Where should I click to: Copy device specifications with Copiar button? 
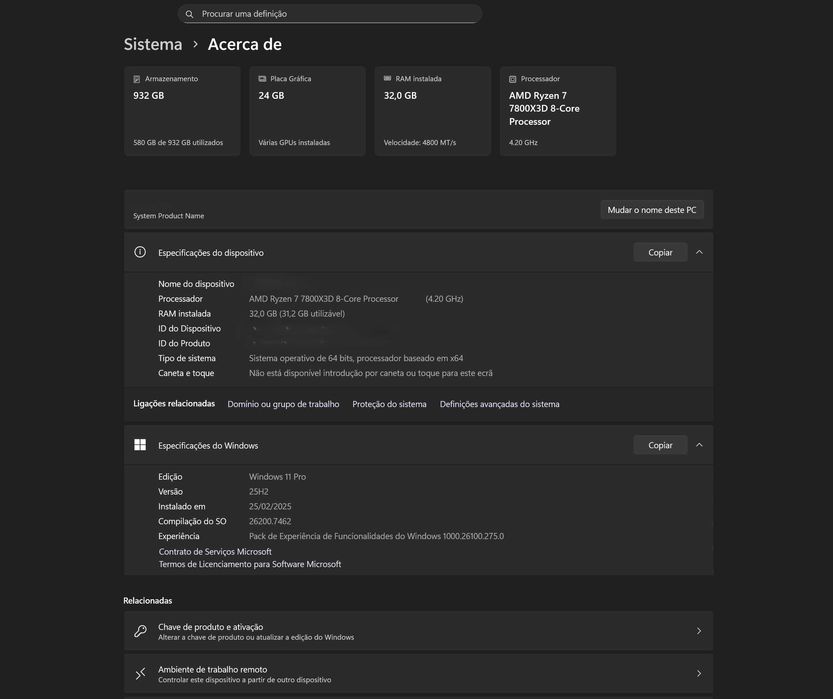click(x=660, y=252)
